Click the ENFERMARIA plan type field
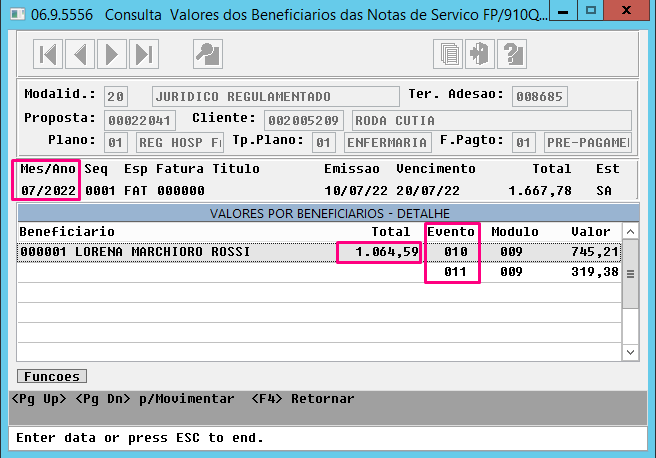Screen dimensions: 656x458 [x=387, y=143]
